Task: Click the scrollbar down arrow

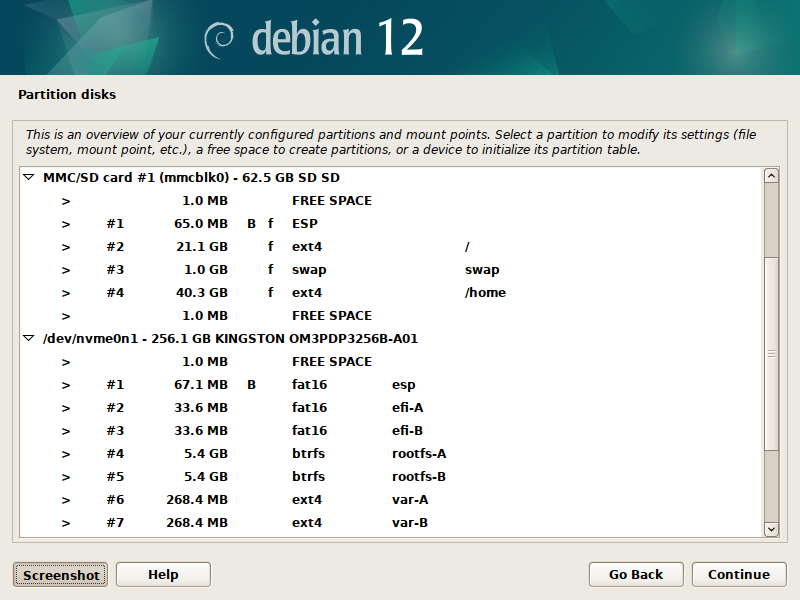Action: pos(771,530)
